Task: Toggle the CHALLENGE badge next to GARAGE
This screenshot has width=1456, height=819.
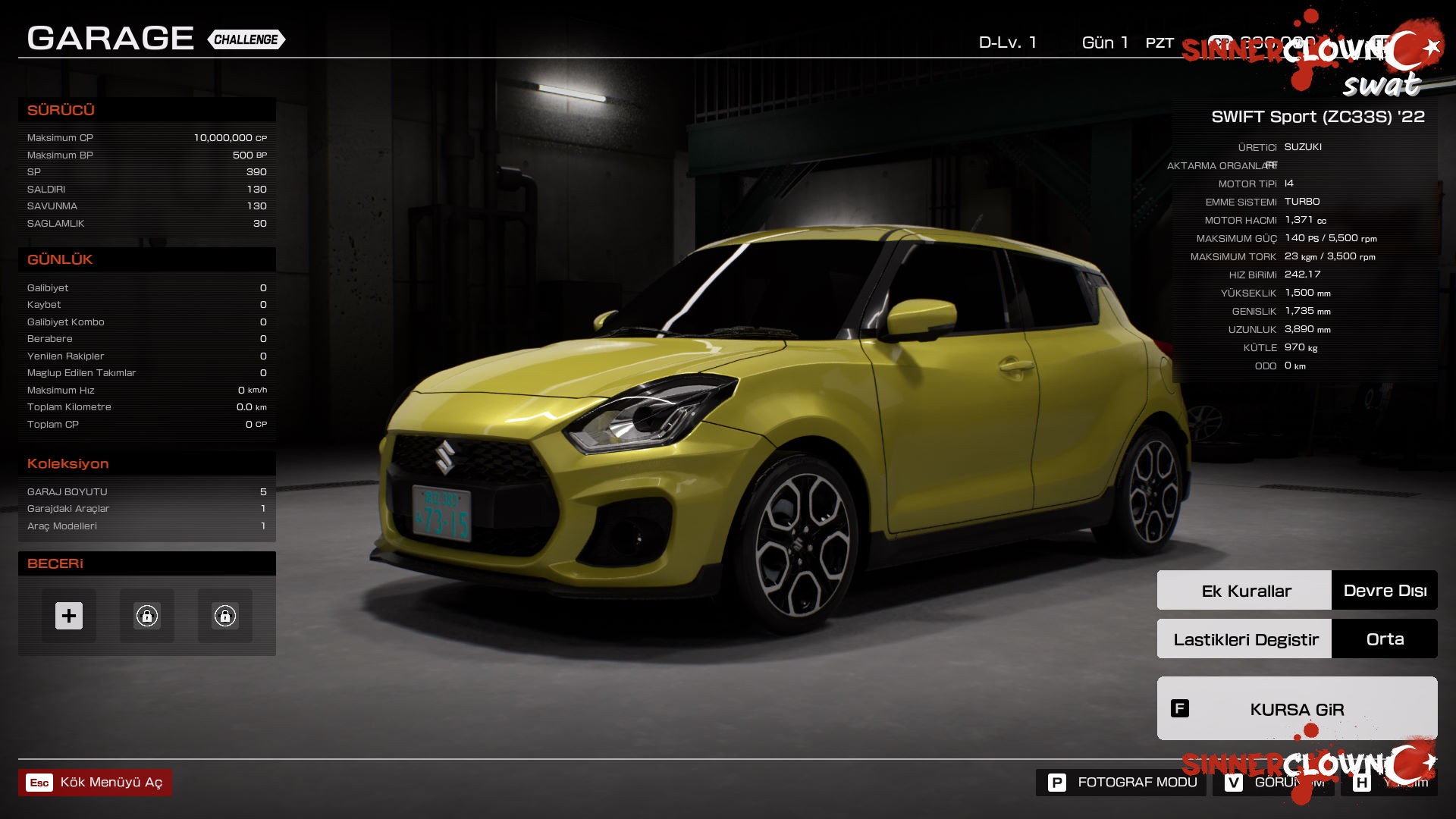Action: coord(244,39)
